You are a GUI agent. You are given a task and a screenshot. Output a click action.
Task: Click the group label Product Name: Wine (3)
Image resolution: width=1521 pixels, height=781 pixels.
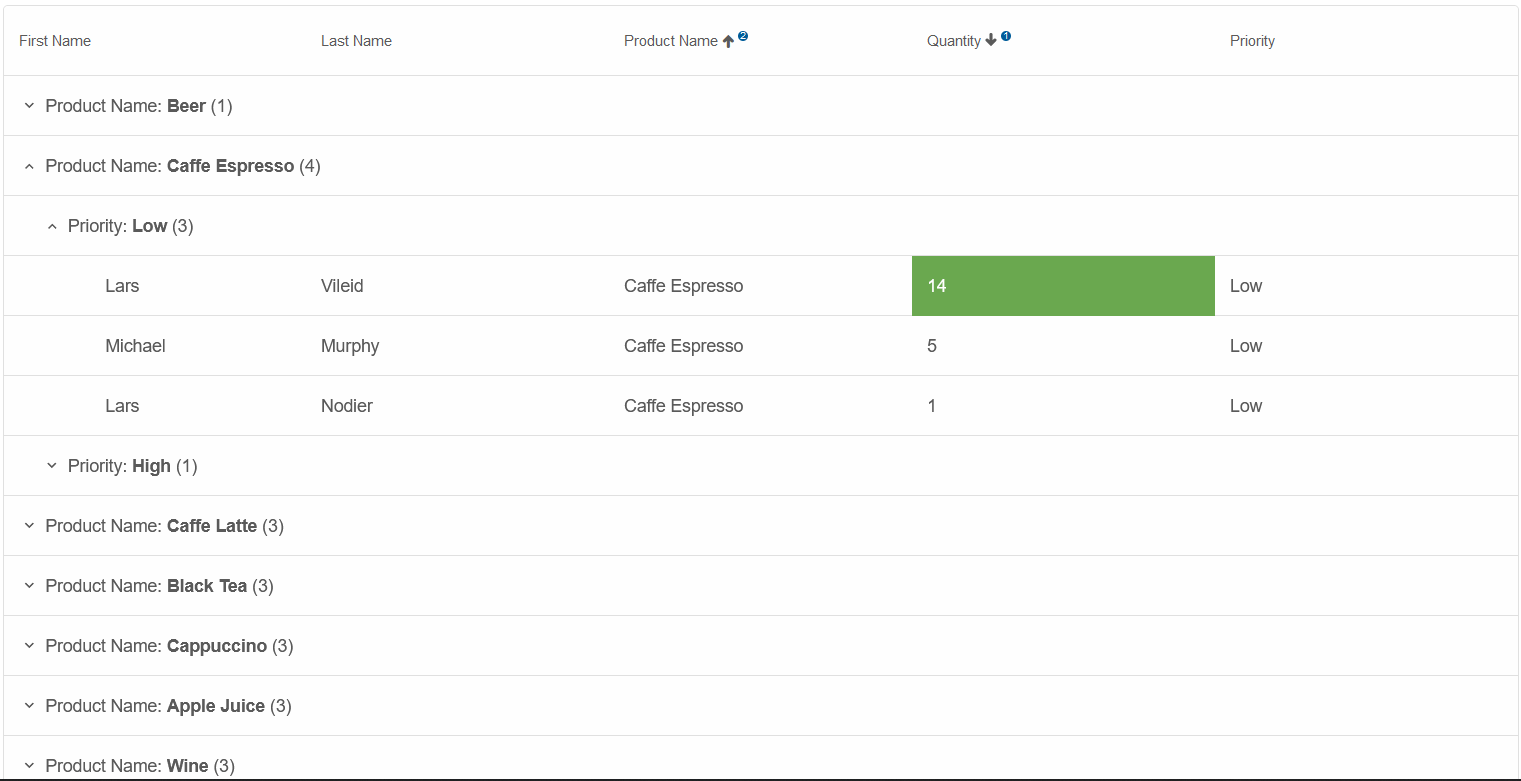click(x=140, y=766)
